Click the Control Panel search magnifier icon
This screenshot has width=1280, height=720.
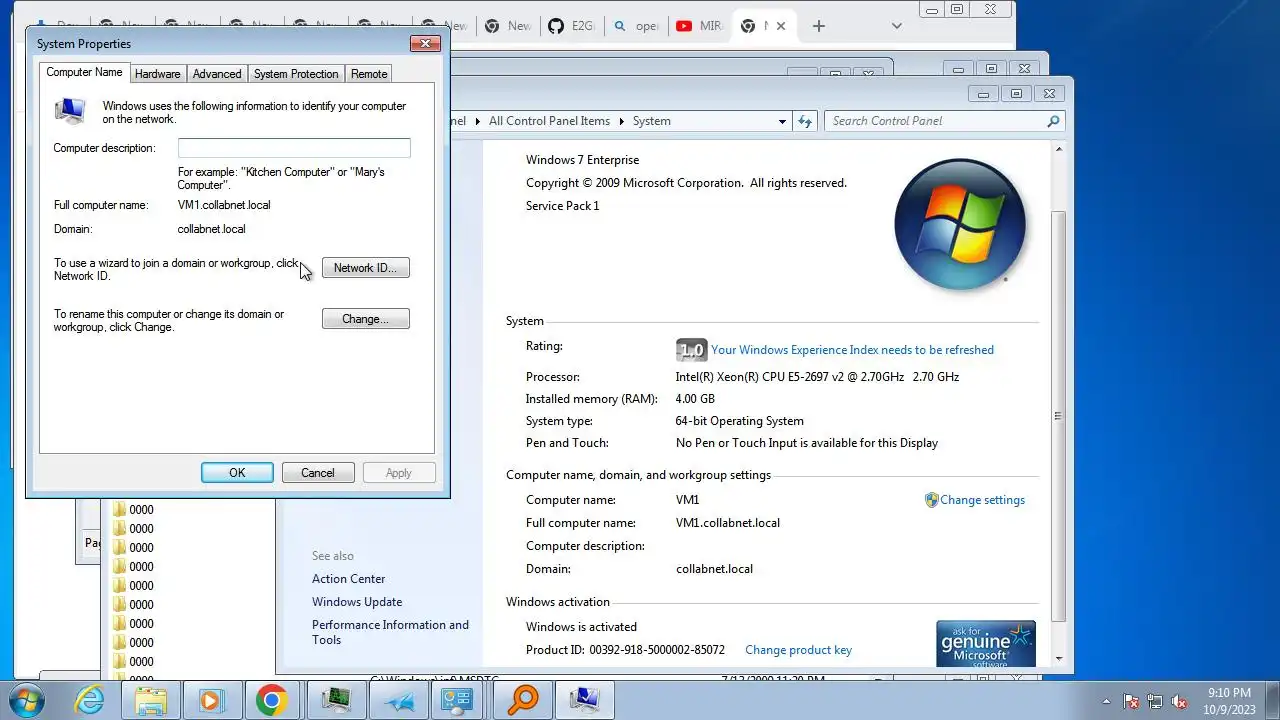pyautogui.click(x=1053, y=121)
